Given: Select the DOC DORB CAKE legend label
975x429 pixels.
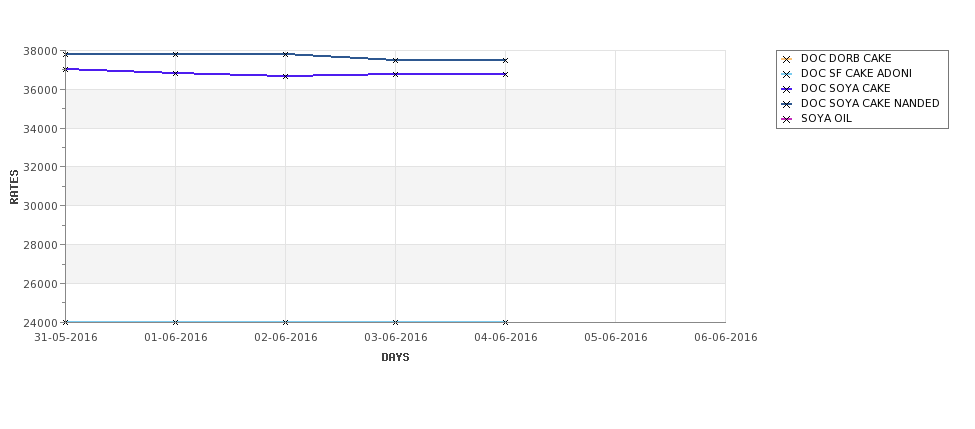Looking at the screenshot, I should (x=846, y=58).
